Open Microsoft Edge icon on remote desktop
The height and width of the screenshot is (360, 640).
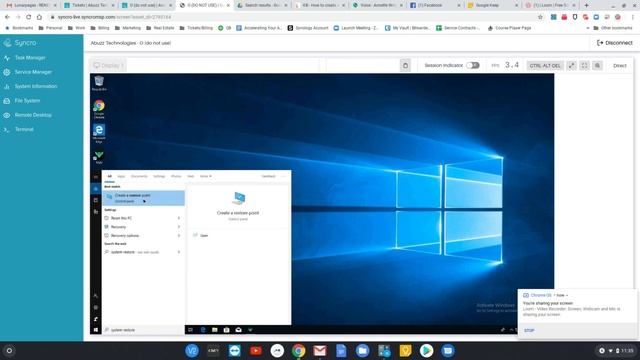99,133
